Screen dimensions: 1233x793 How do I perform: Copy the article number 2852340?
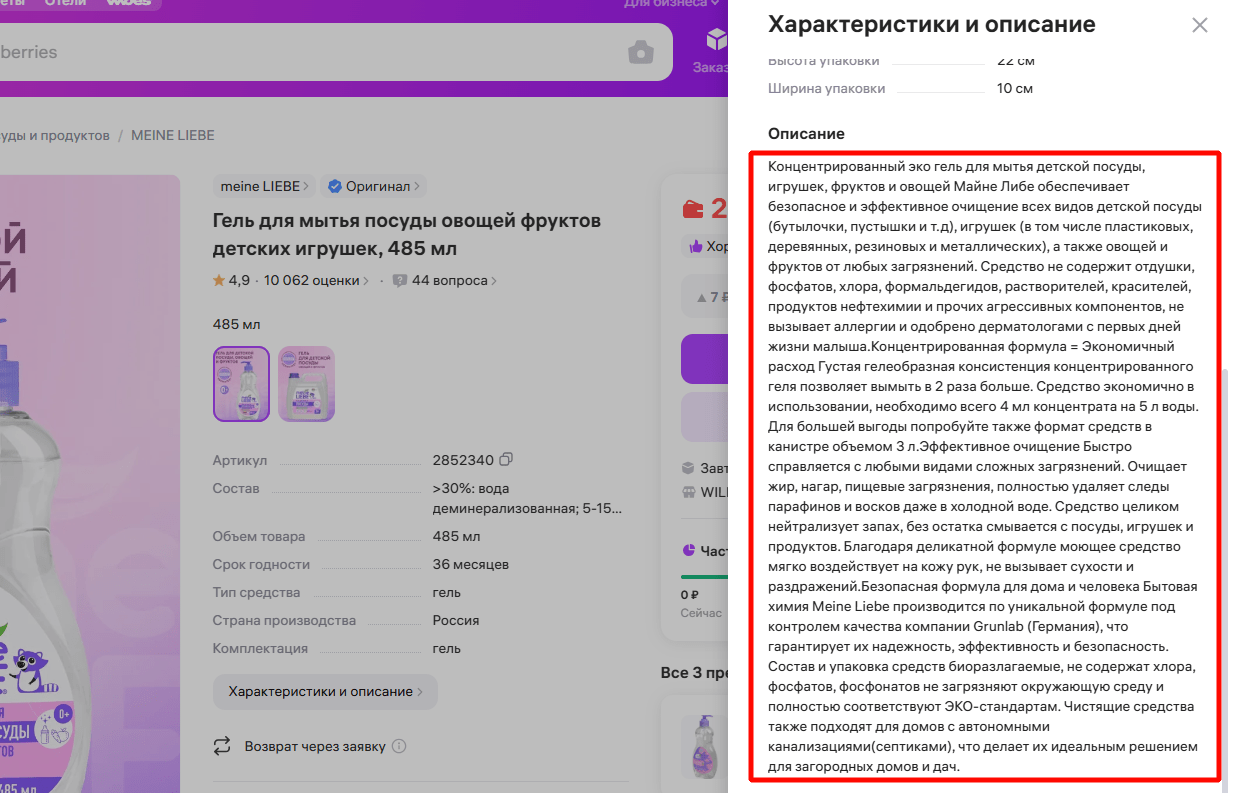click(506, 460)
